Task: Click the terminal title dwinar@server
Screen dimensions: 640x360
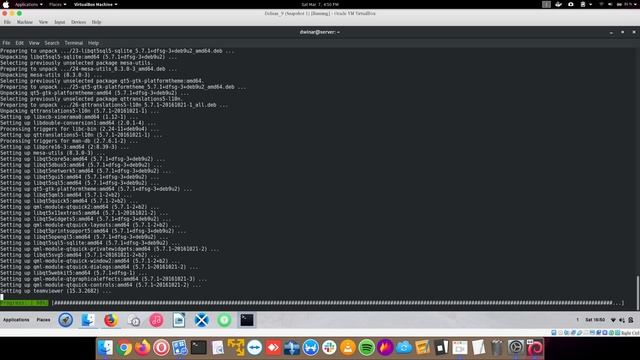Action: click(320, 32)
